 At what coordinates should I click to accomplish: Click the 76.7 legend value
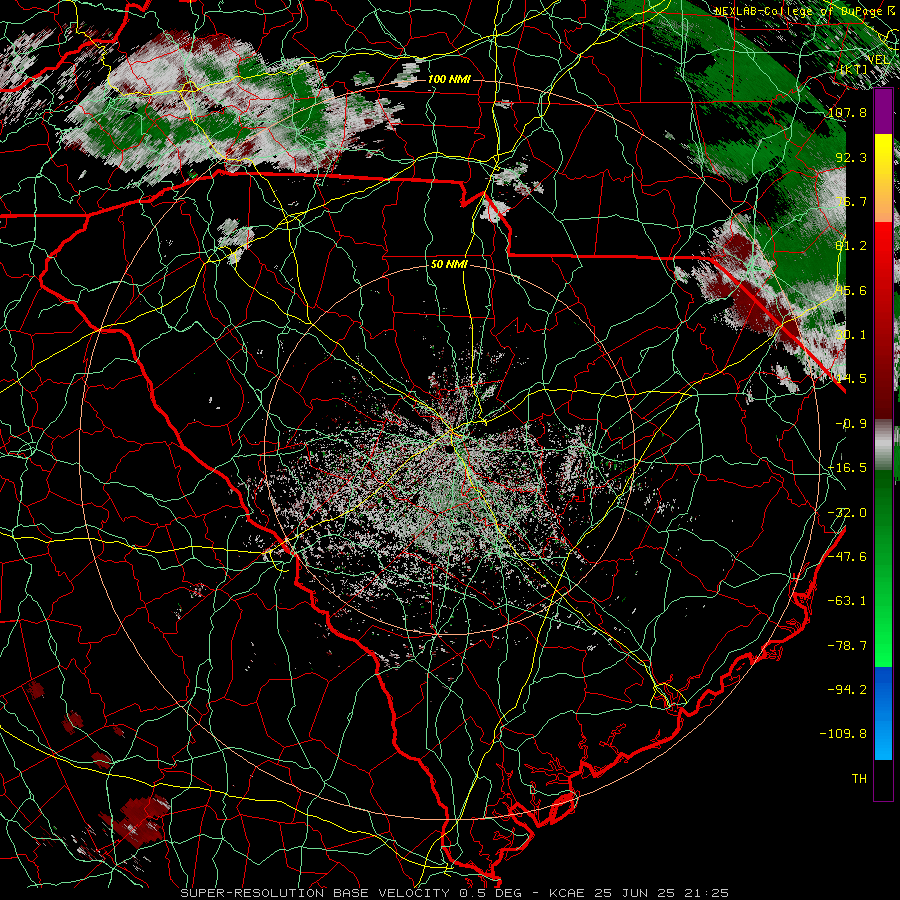[851, 201]
